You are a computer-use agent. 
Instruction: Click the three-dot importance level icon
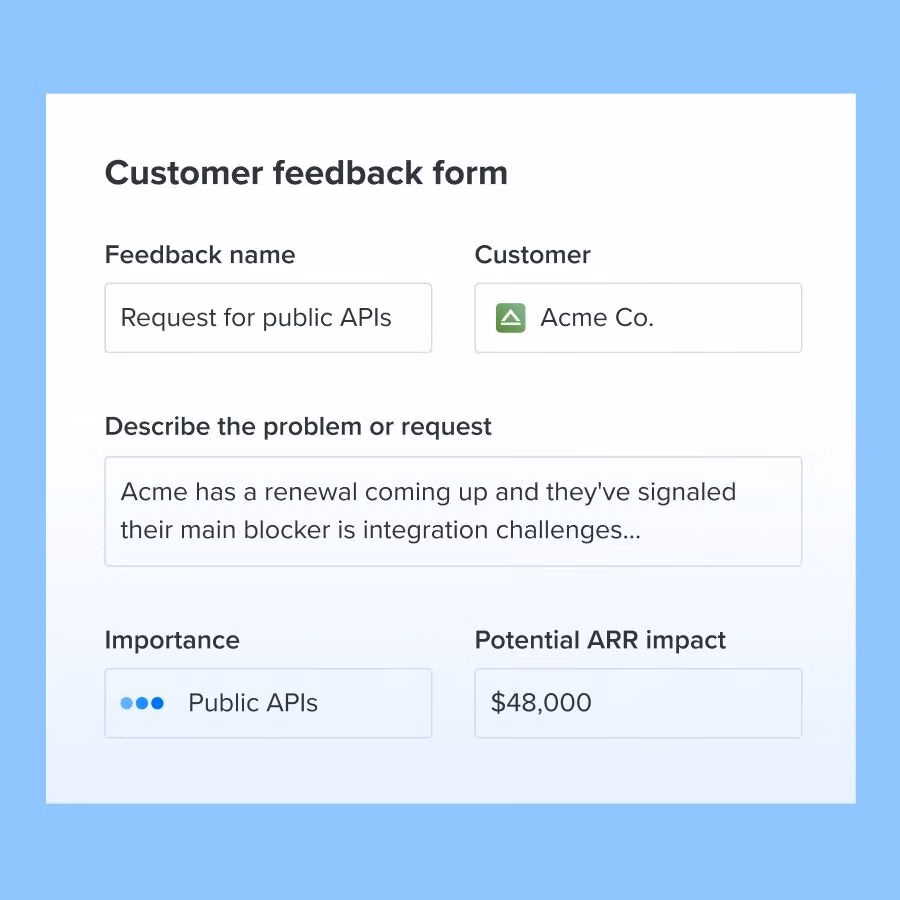coord(142,703)
